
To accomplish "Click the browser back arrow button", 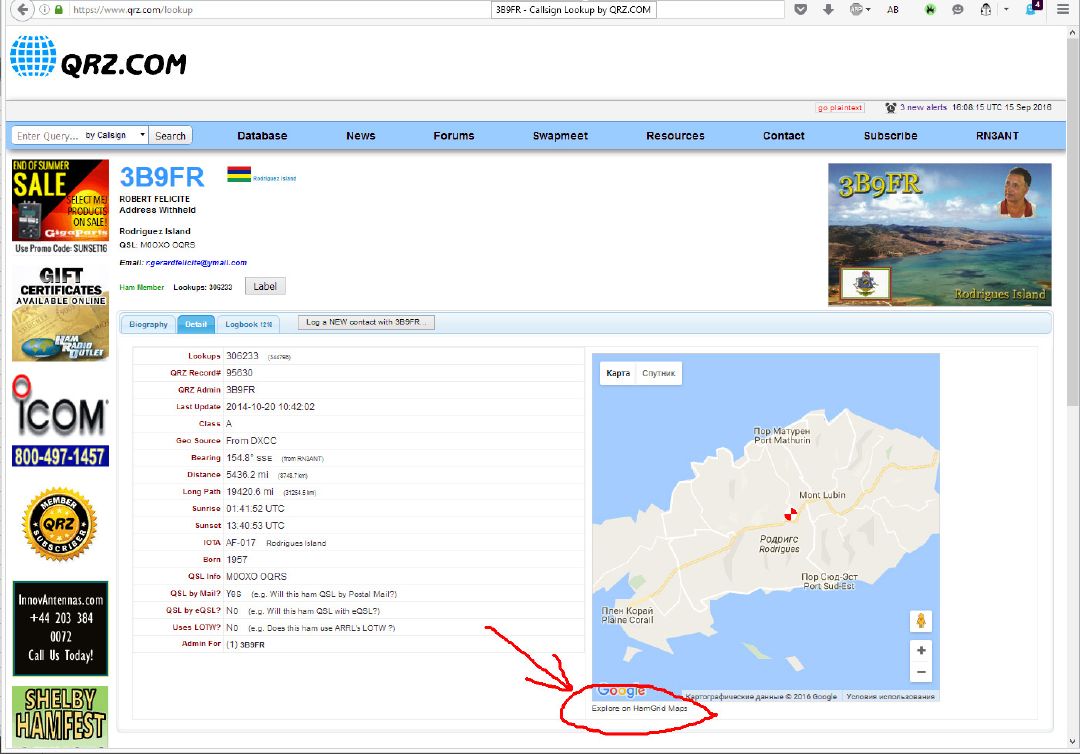I will pos(23,10).
